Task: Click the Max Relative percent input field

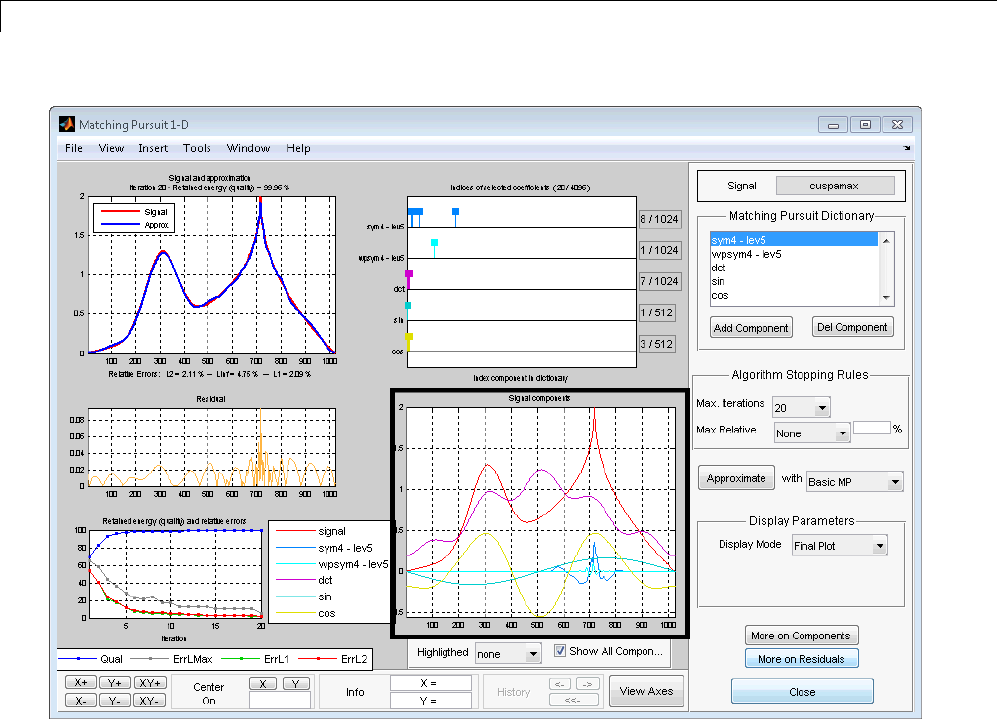Action: (871, 427)
